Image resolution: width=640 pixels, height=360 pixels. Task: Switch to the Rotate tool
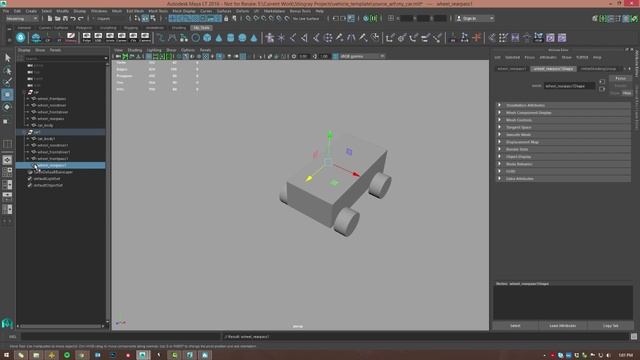pyautogui.click(x=7, y=107)
